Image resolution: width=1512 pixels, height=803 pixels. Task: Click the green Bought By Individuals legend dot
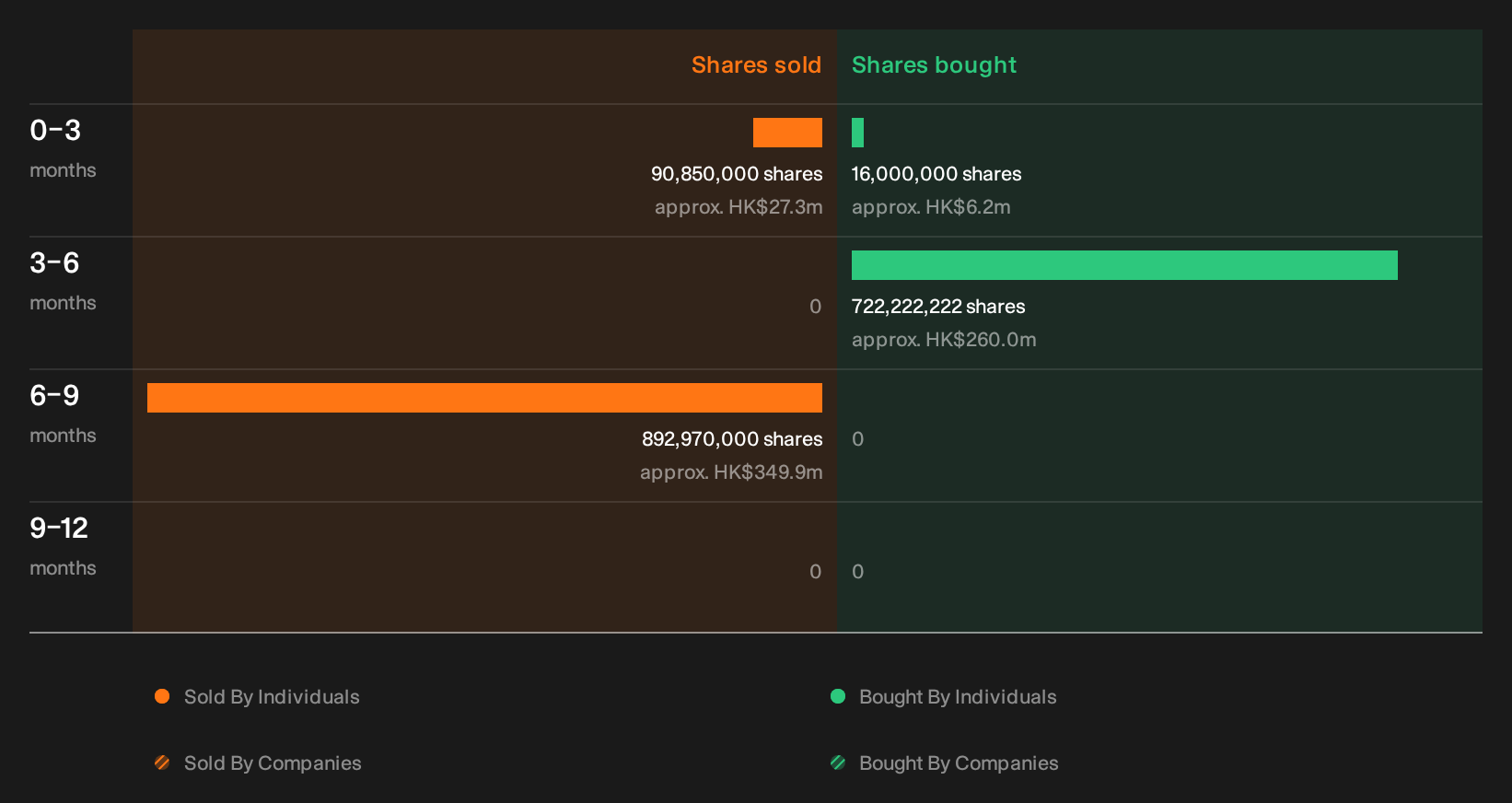(838, 696)
